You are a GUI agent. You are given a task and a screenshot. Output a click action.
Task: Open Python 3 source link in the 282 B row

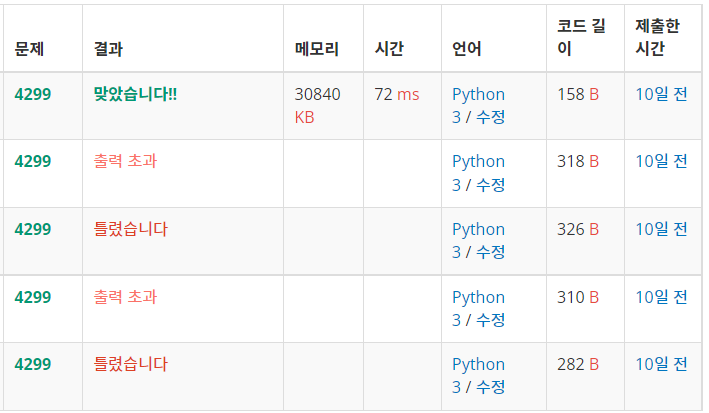coord(478,375)
